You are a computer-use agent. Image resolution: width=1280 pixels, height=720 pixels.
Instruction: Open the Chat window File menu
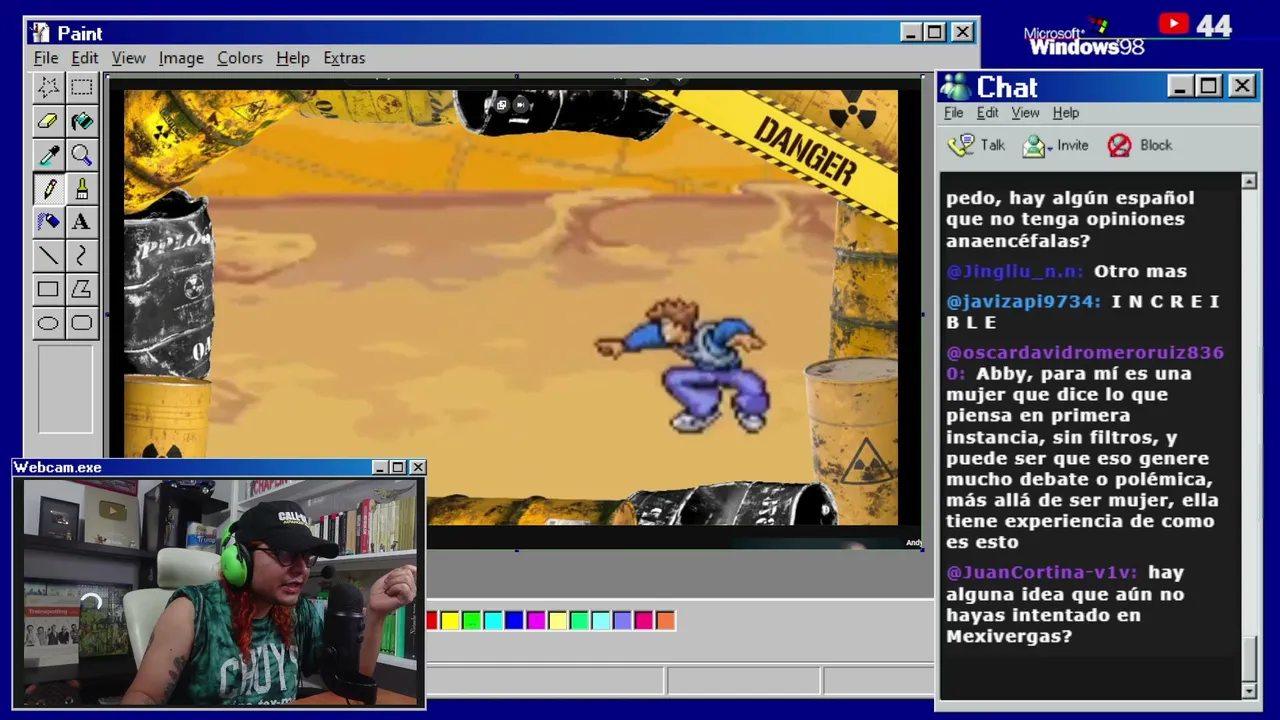coord(954,113)
